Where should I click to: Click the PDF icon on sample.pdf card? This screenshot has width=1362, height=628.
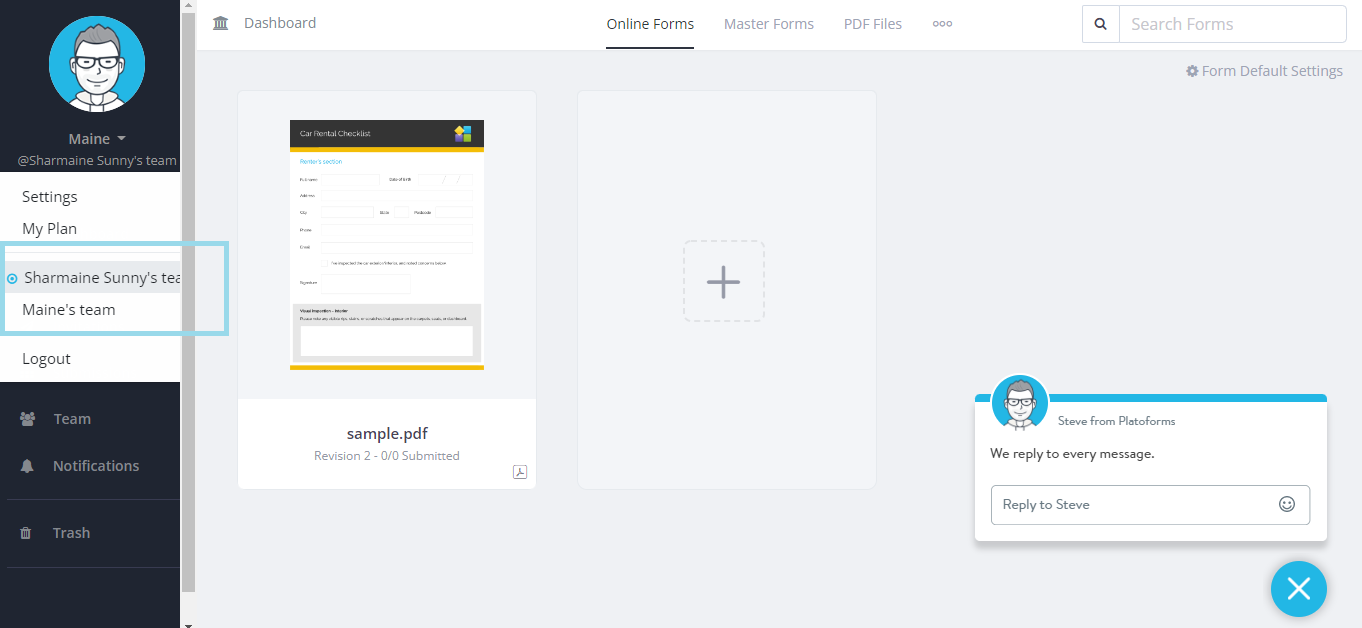tap(520, 472)
